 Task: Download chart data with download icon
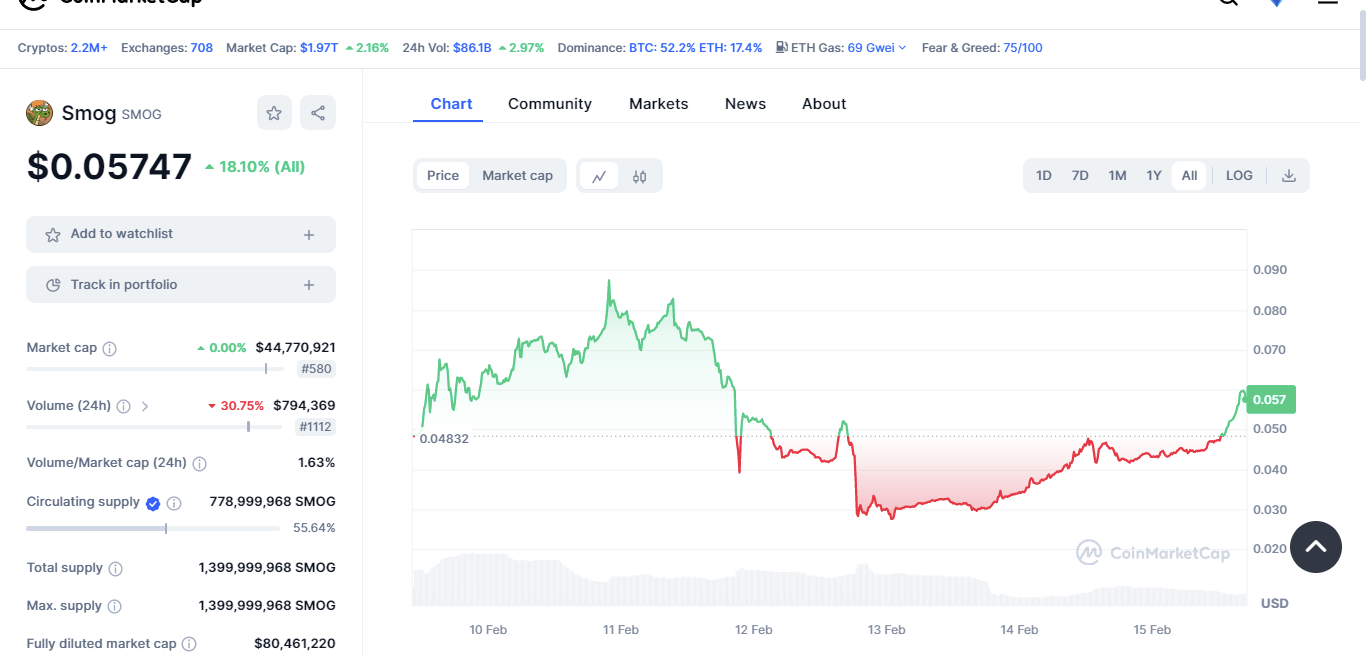click(1289, 175)
